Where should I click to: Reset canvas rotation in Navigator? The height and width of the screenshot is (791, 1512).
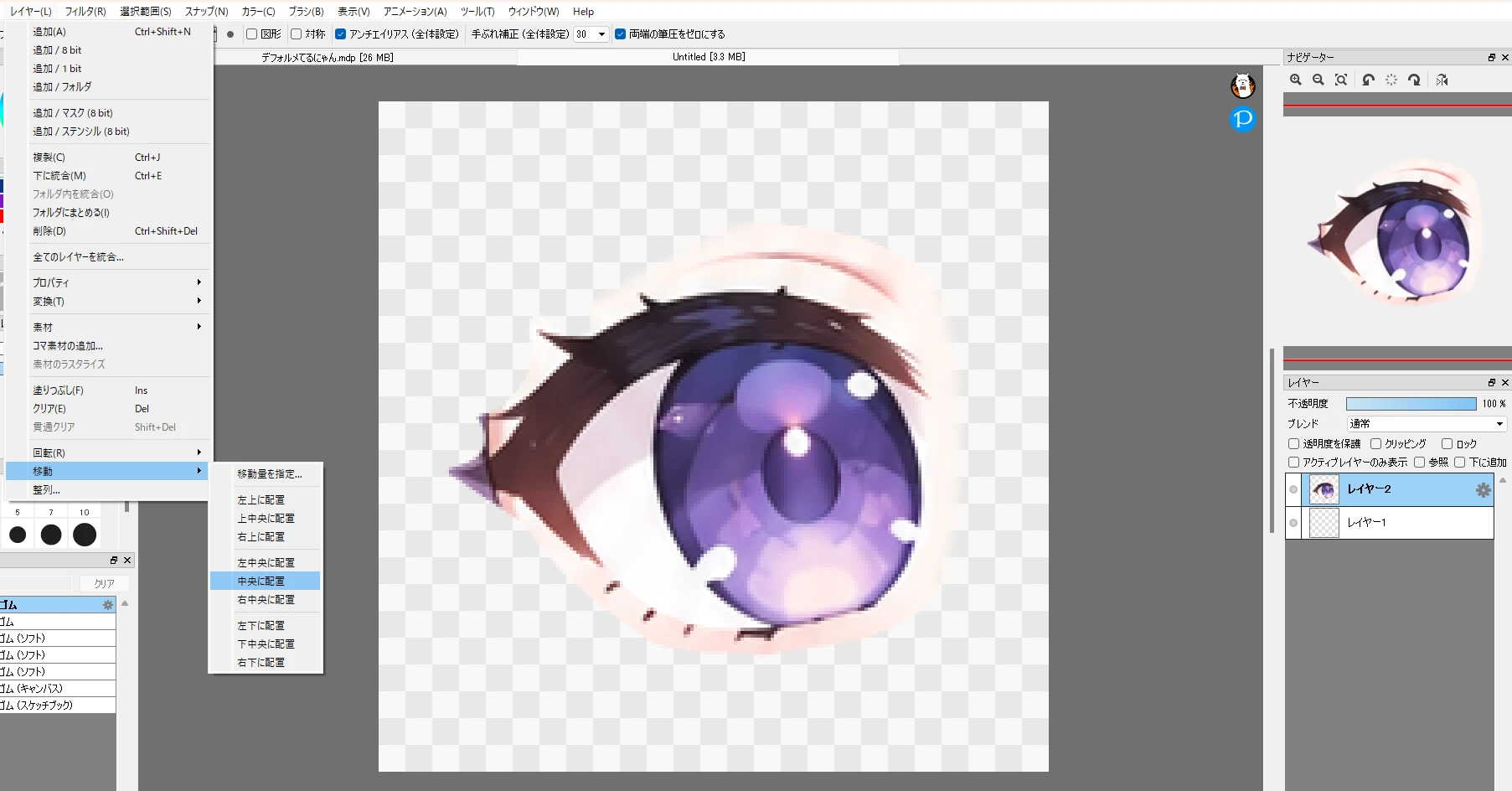[x=1391, y=80]
